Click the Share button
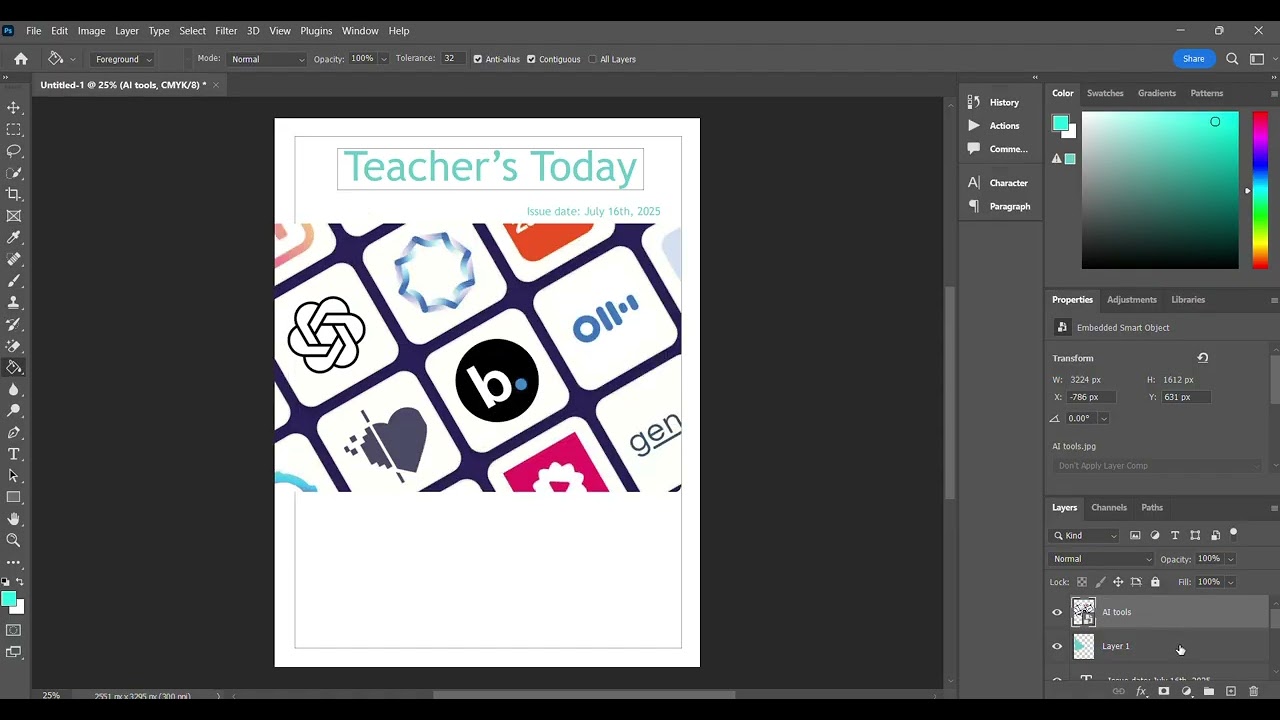The width and height of the screenshot is (1280, 720). 1194,59
